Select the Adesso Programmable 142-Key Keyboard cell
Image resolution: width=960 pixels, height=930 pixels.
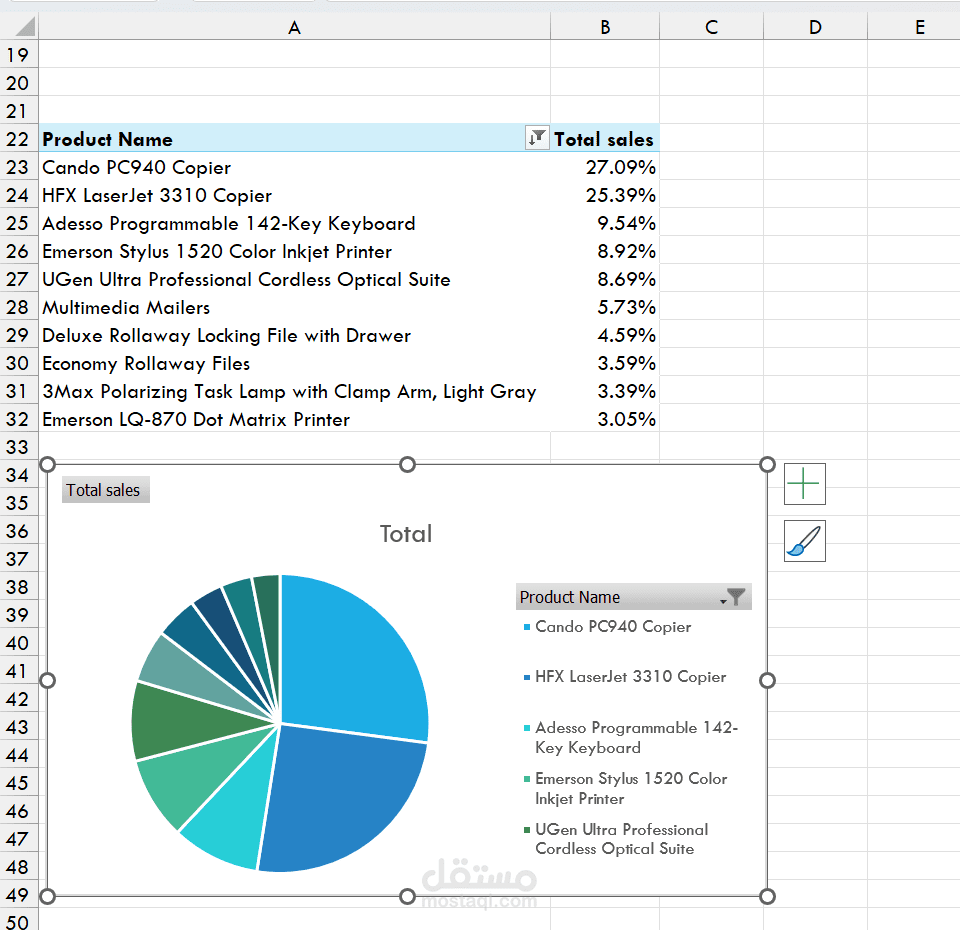coord(294,223)
